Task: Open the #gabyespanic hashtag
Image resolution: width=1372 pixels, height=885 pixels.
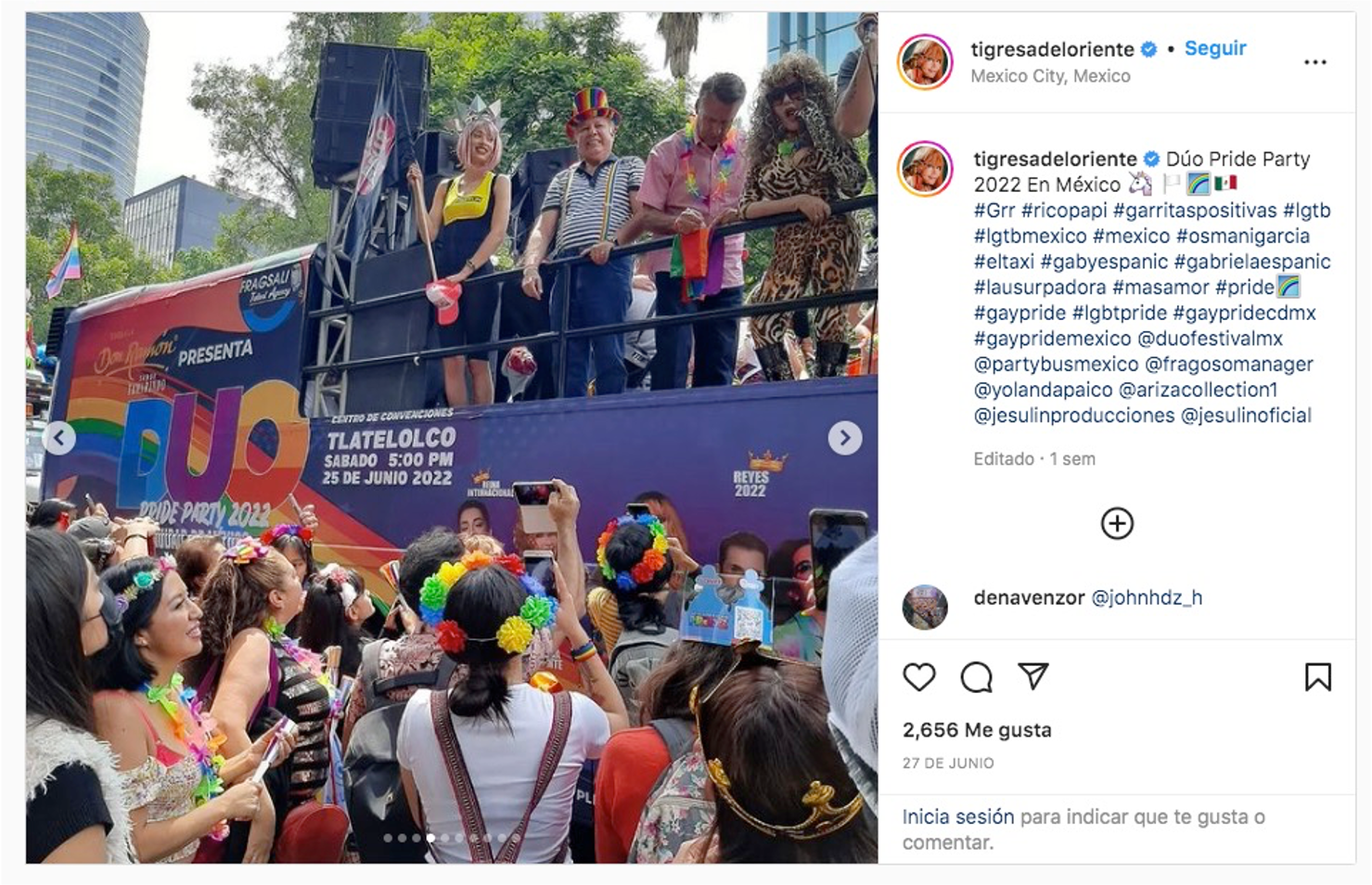Action: click(1104, 262)
